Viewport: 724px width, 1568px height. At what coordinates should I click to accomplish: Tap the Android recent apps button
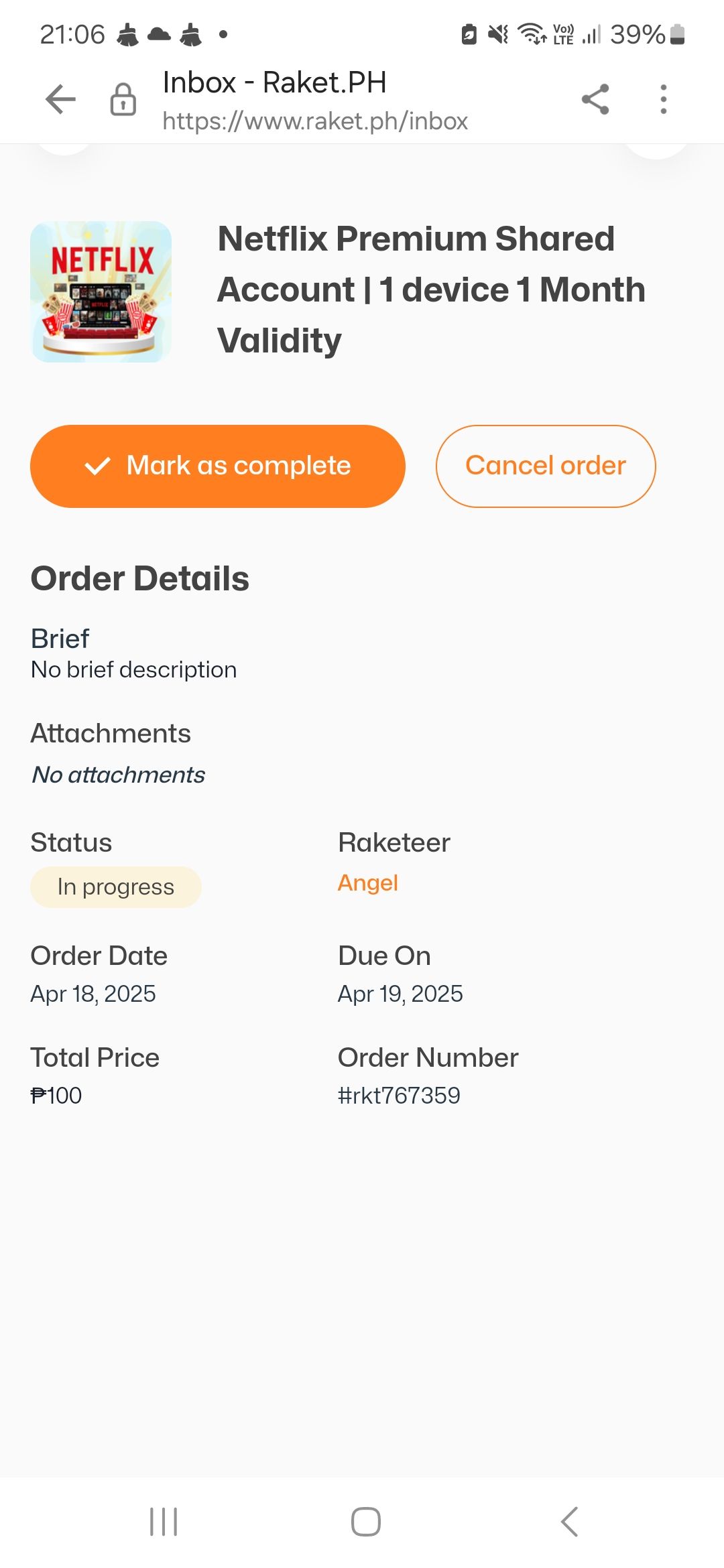164,1521
